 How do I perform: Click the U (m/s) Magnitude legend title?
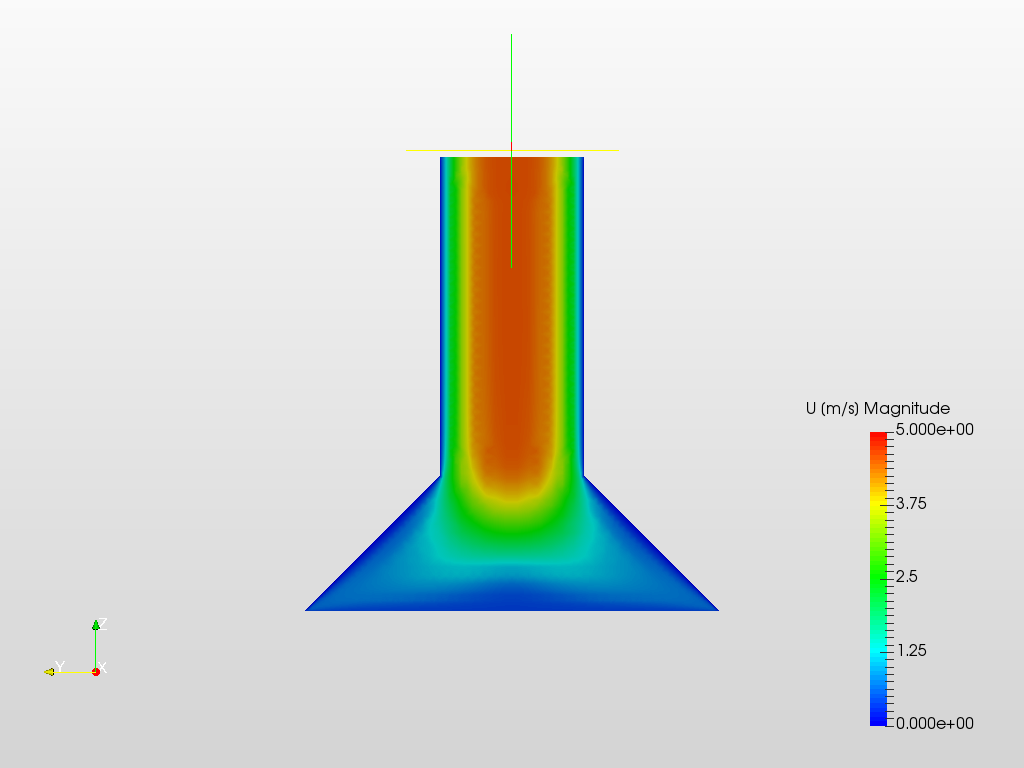tap(878, 409)
